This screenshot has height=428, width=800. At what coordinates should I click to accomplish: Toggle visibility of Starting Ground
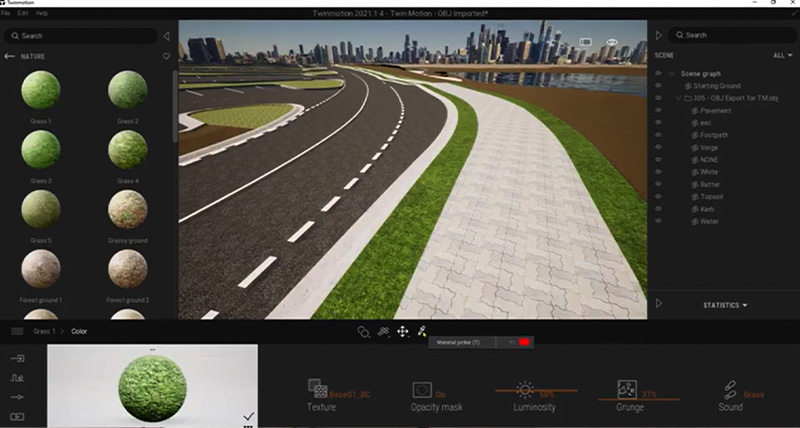(659, 86)
